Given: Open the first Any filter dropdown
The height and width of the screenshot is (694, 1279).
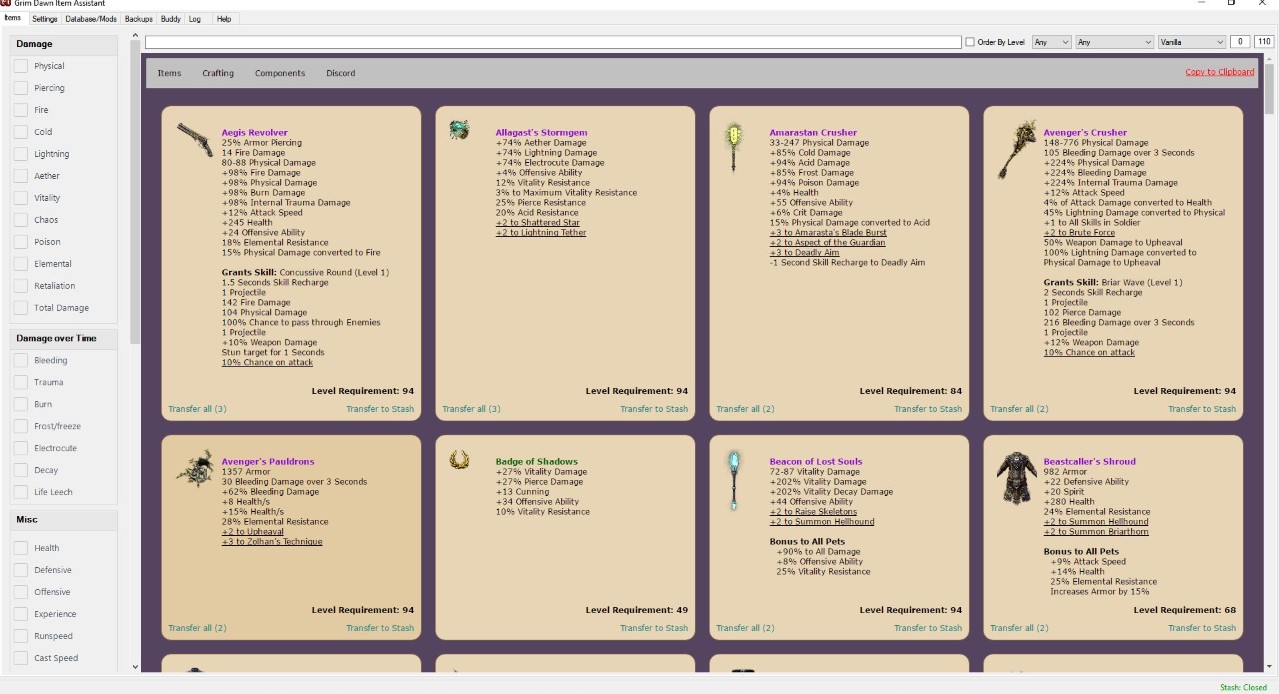Looking at the screenshot, I should click(x=1051, y=42).
